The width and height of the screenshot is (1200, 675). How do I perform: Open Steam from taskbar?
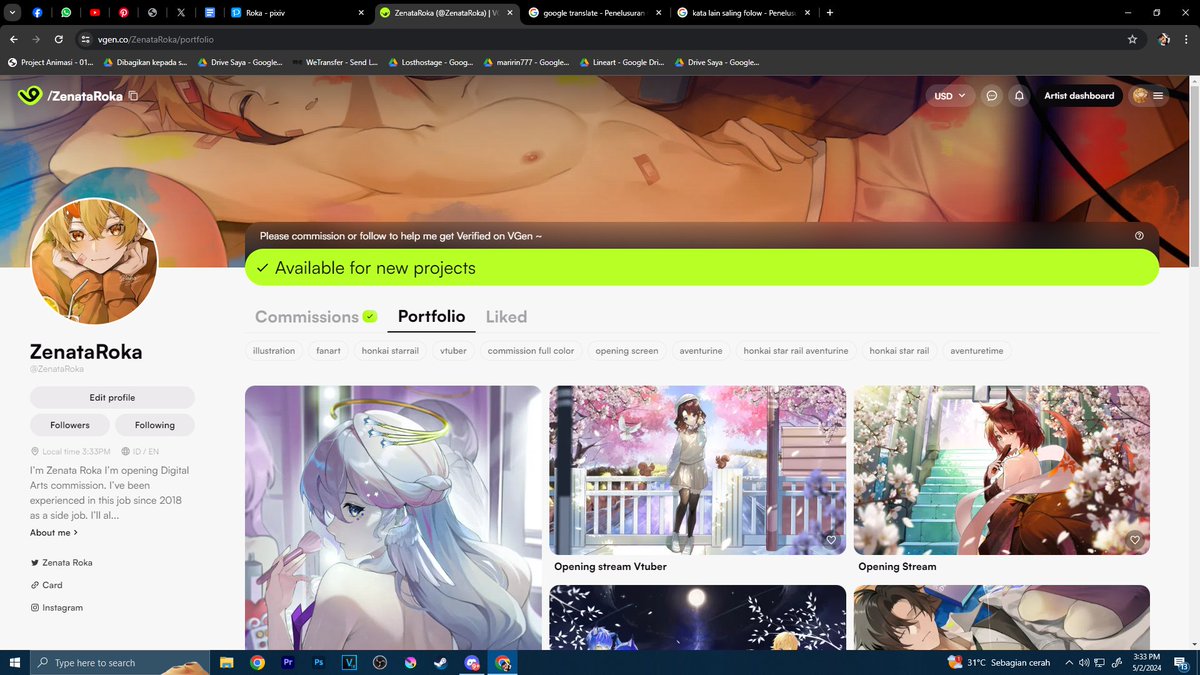(441, 662)
